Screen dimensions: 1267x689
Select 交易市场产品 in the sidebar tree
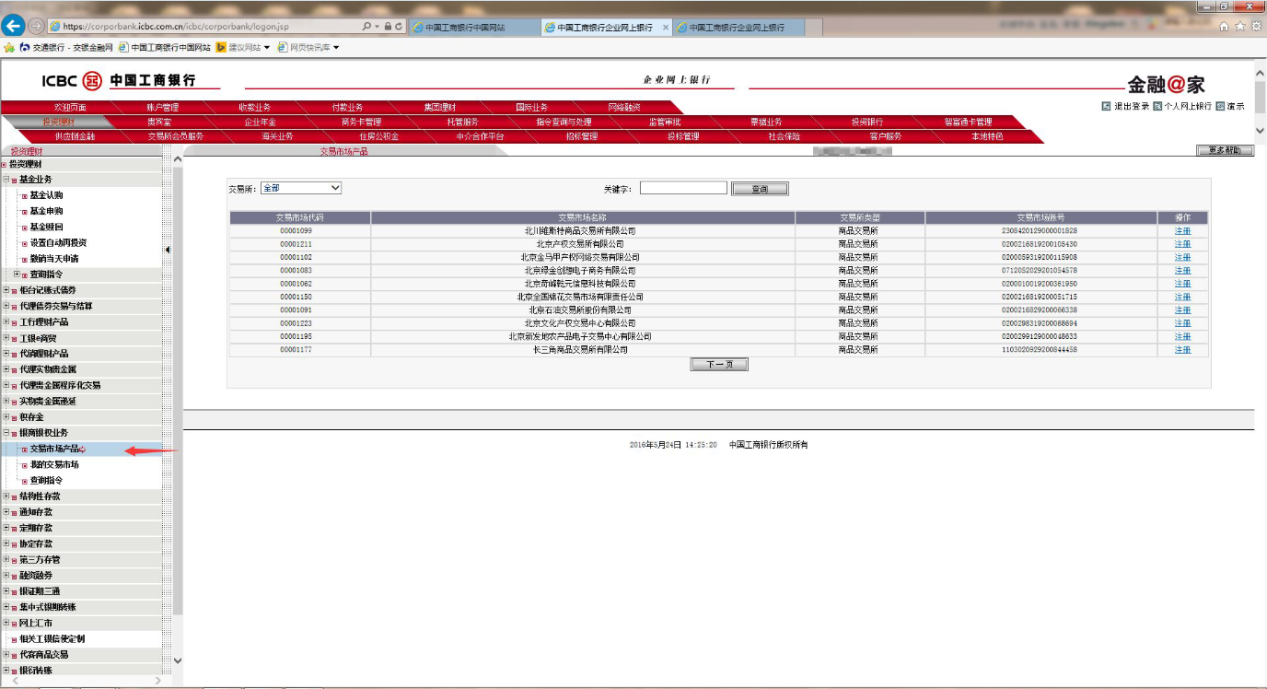tap(55, 449)
